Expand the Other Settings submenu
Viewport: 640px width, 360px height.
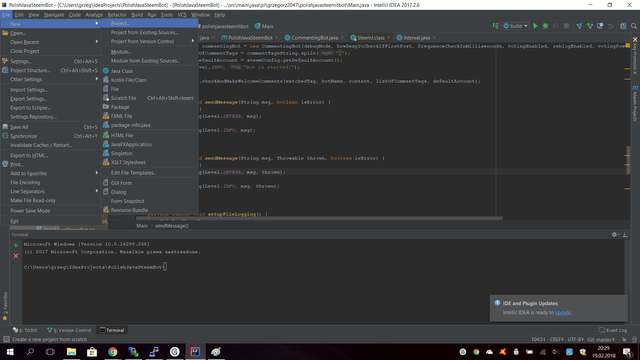(x=51, y=79)
